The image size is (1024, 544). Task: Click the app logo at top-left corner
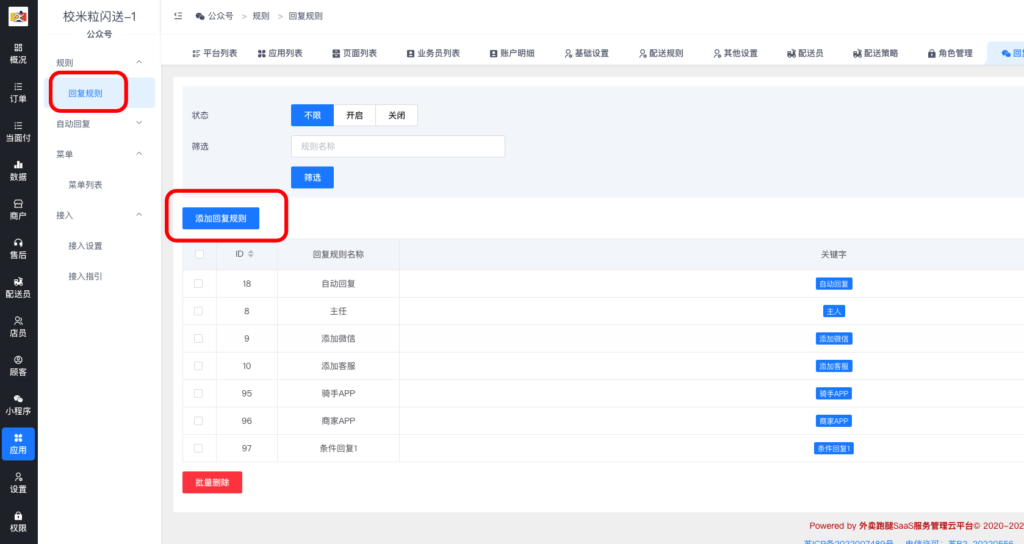tap(18, 16)
